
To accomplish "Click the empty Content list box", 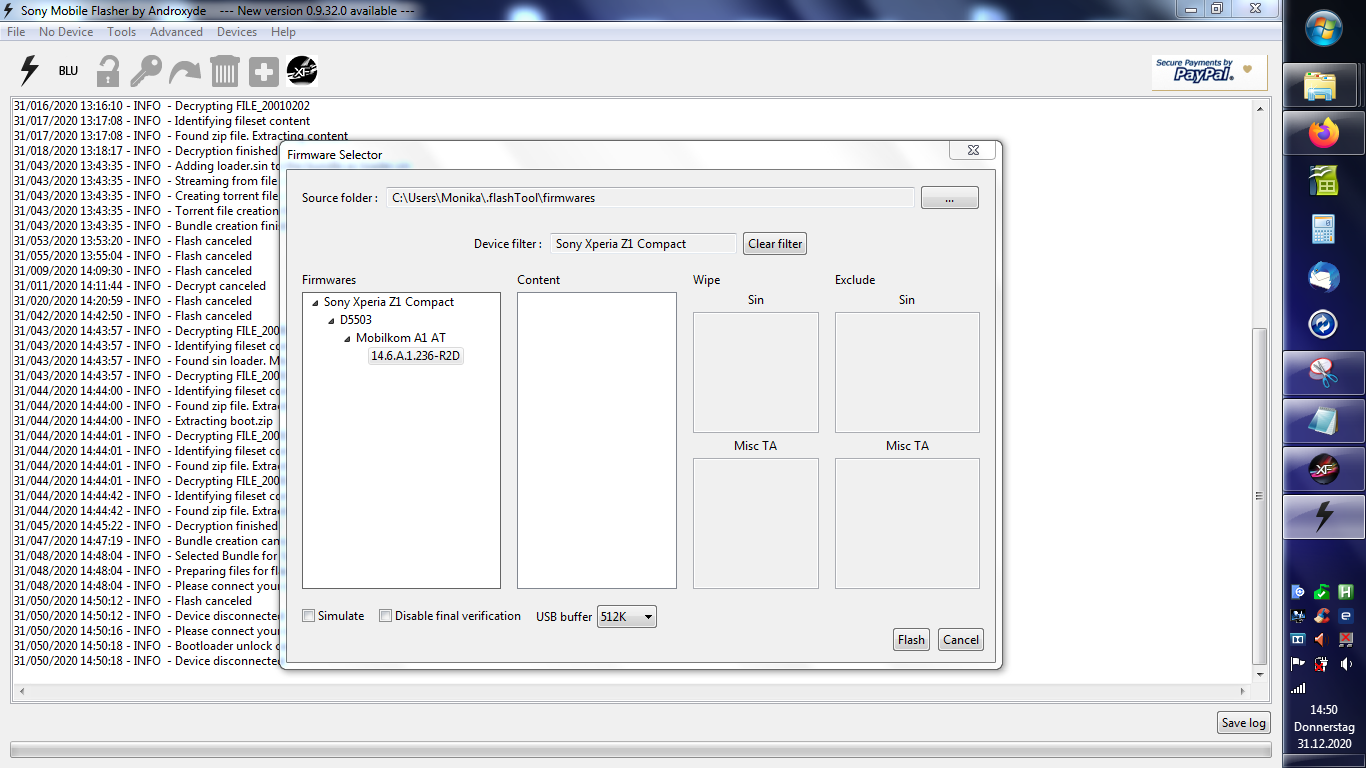I will [x=597, y=440].
